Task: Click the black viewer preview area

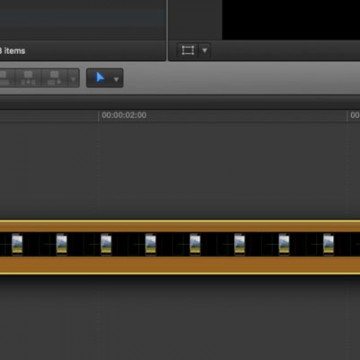Action: (x=291, y=19)
